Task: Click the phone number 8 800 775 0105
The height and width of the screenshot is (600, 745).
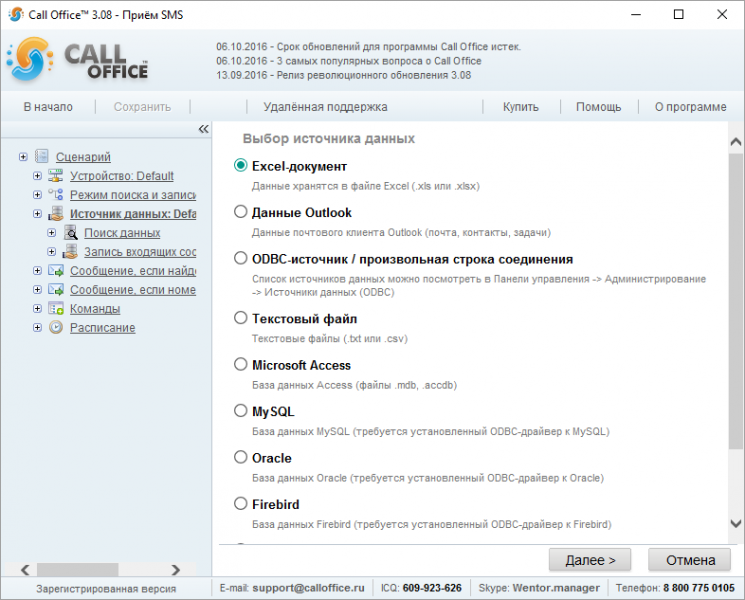Action: [x=699, y=588]
